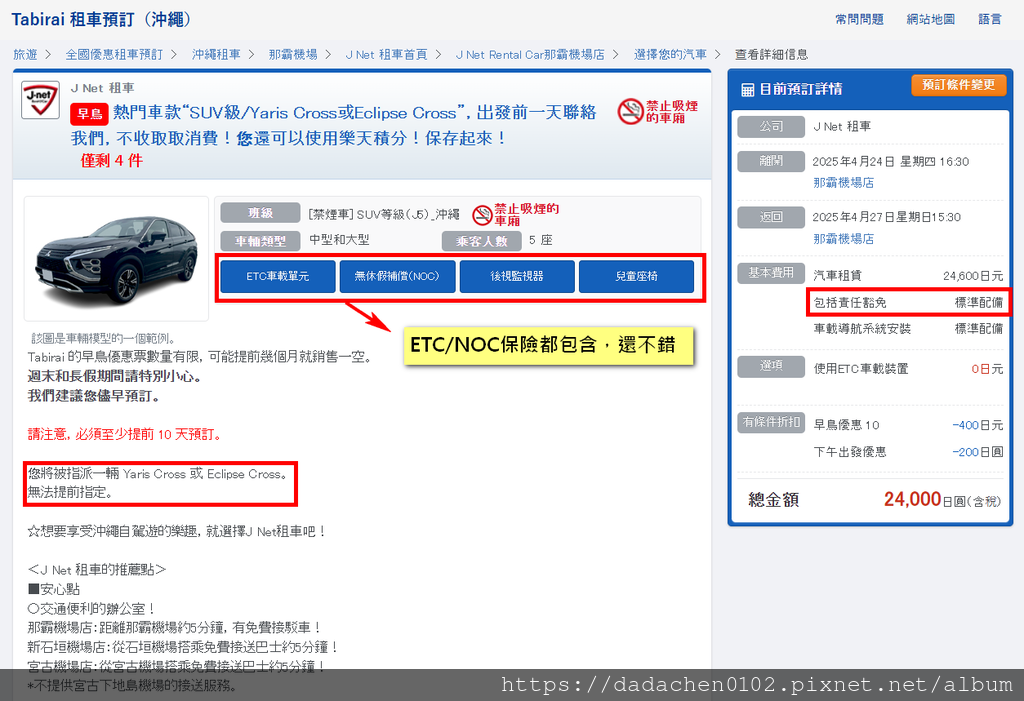Click the Yaris Cross 或 Eclipse Cross assignment text

tap(157, 474)
